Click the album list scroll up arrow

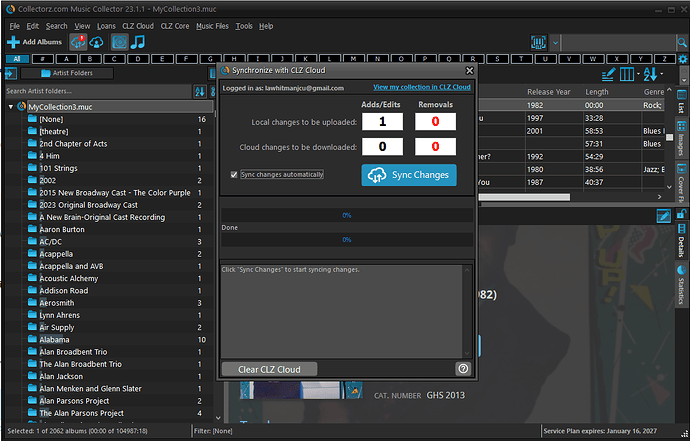pyautogui.click(x=669, y=90)
